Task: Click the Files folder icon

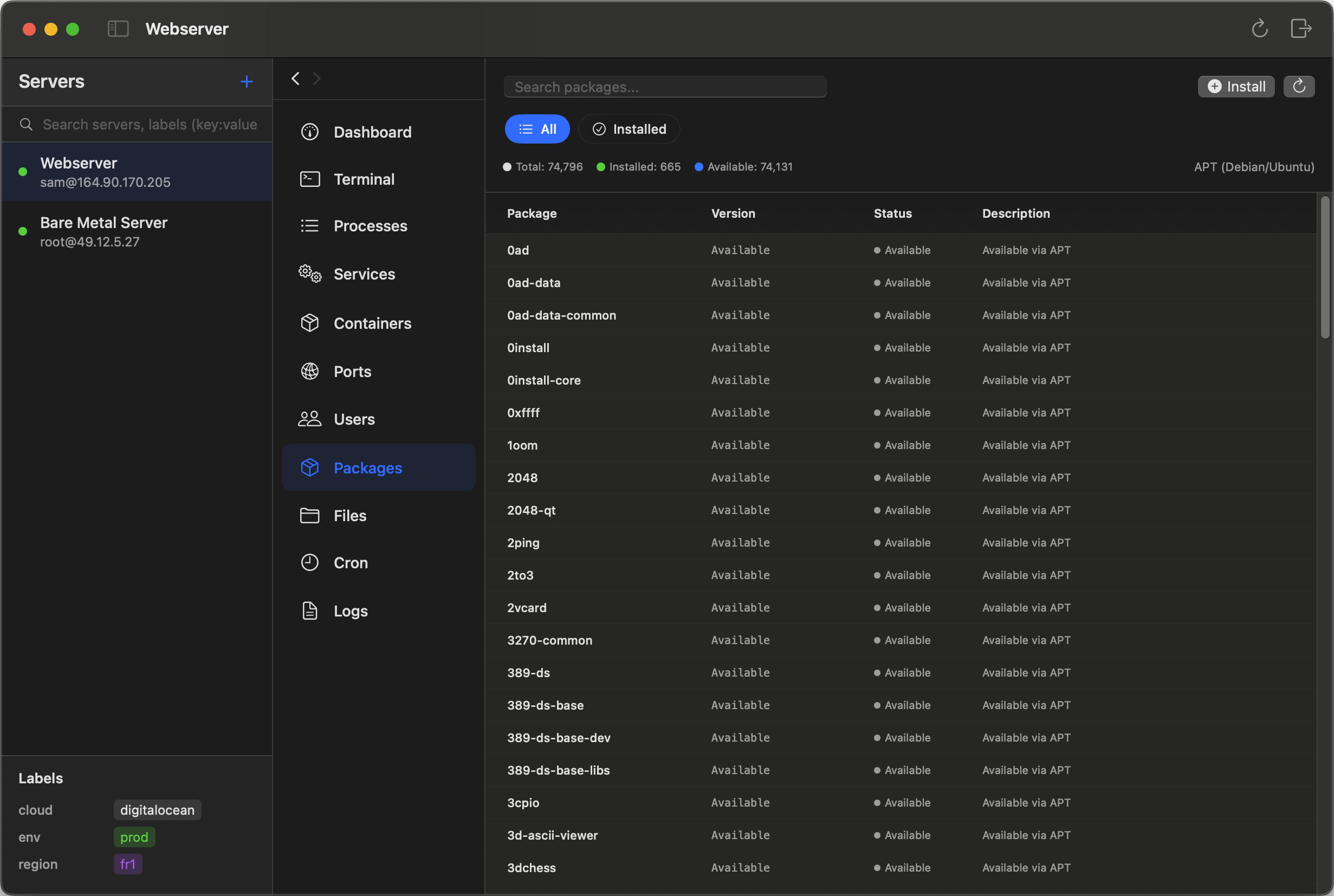Action: click(x=310, y=515)
